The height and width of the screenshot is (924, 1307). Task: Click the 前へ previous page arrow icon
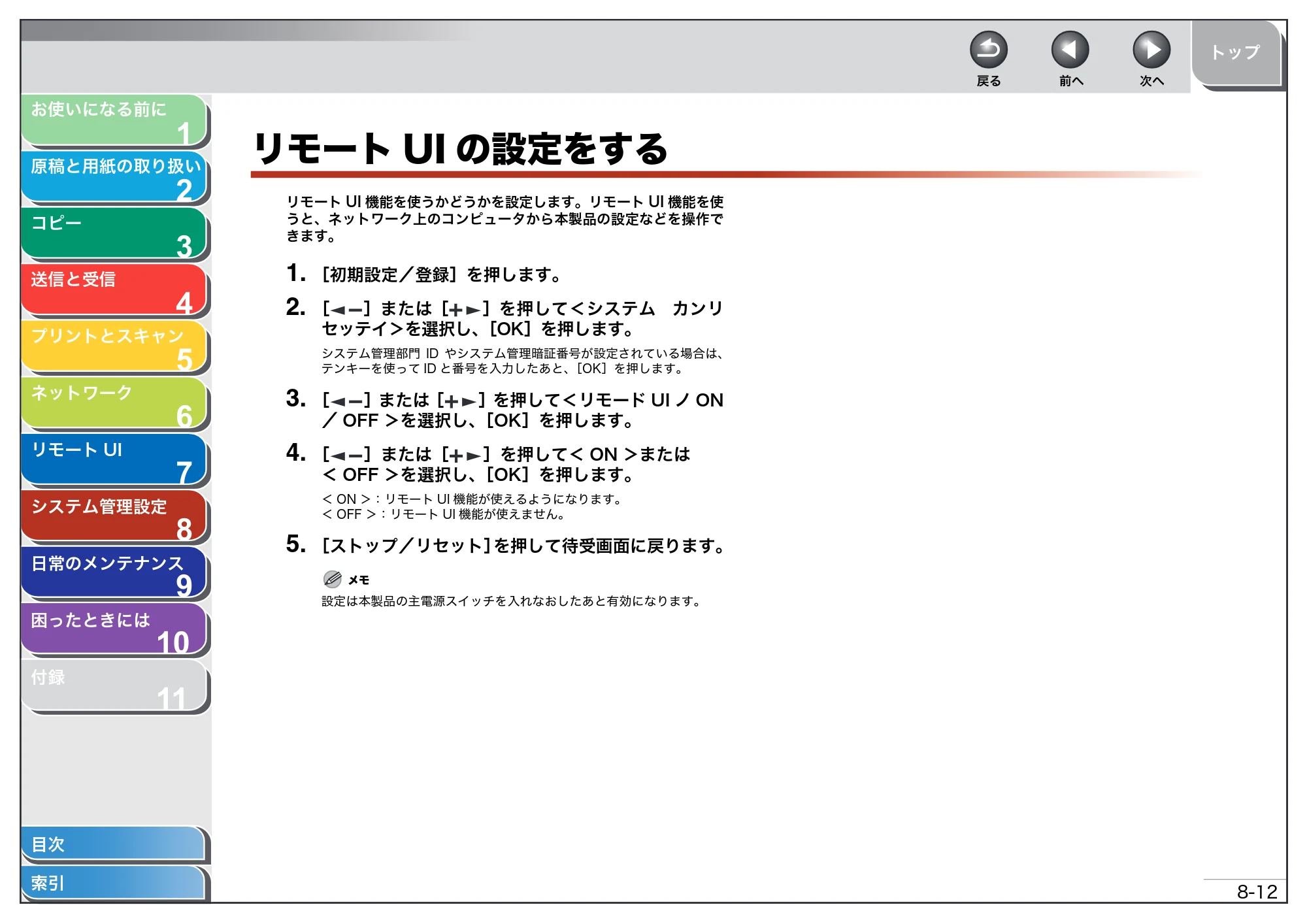click(1070, 50)
